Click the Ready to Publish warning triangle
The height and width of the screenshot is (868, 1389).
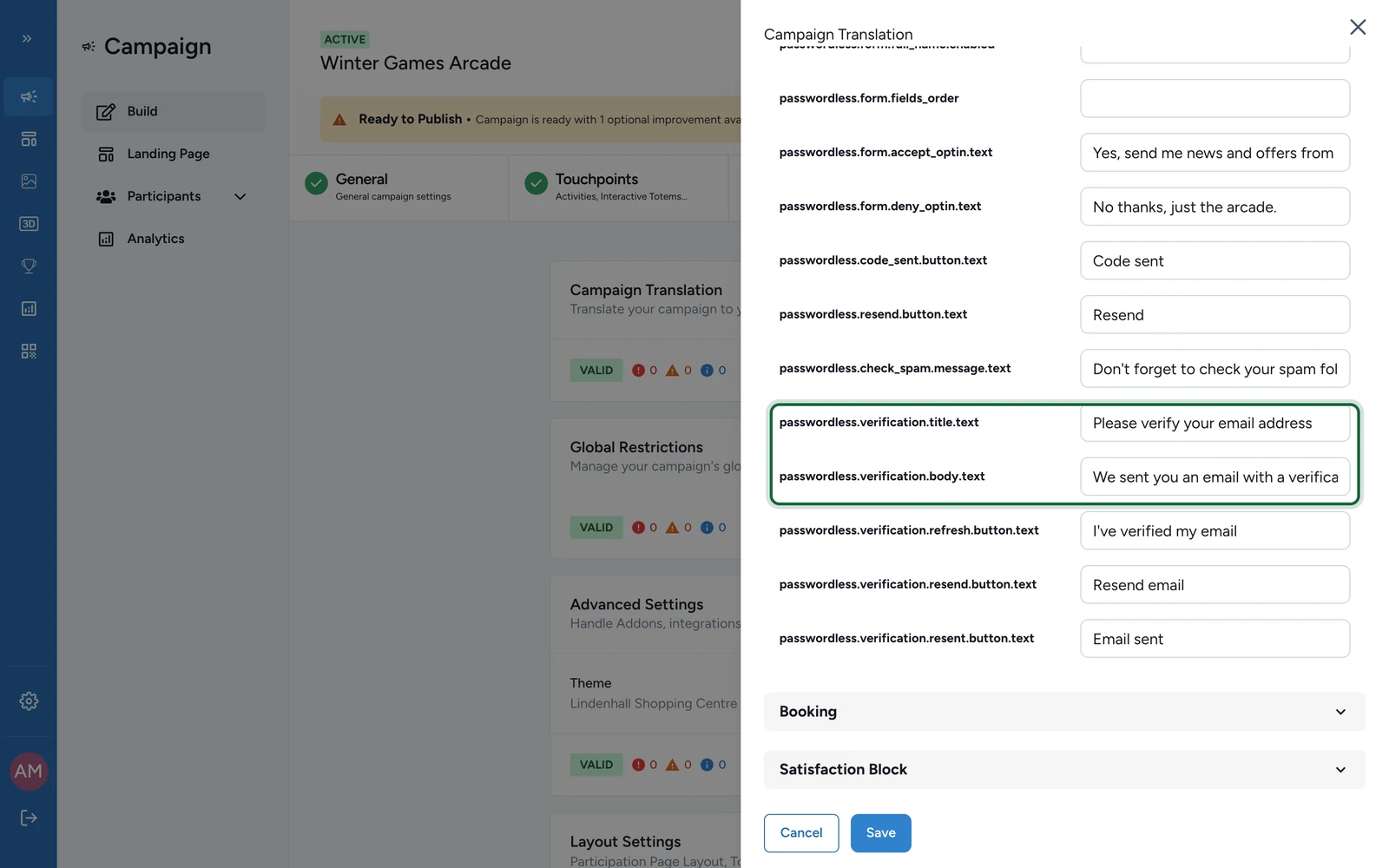click(339, 120)
